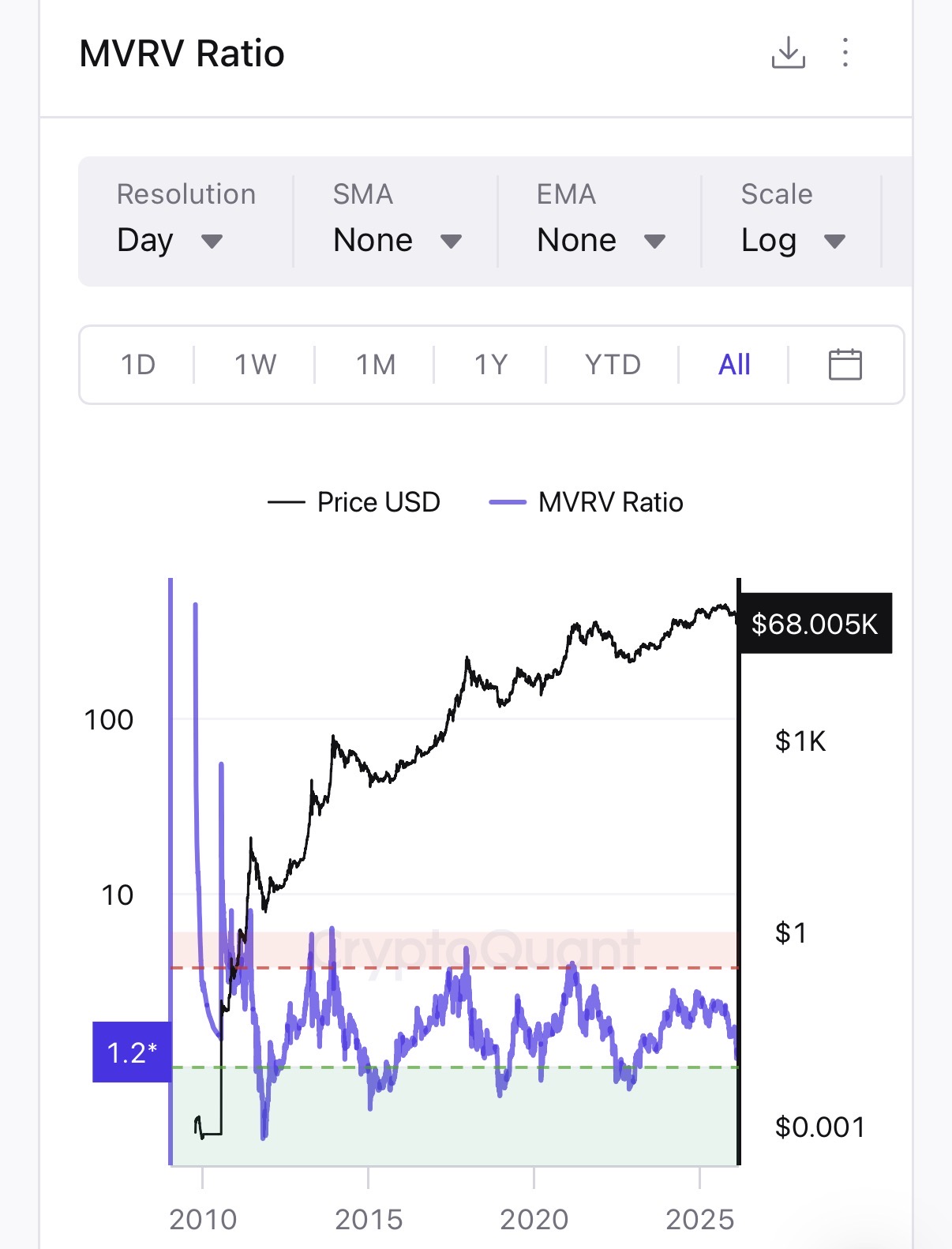
Task: Toggle the MVRV Ratio legend series
Action: pos(610,502)
